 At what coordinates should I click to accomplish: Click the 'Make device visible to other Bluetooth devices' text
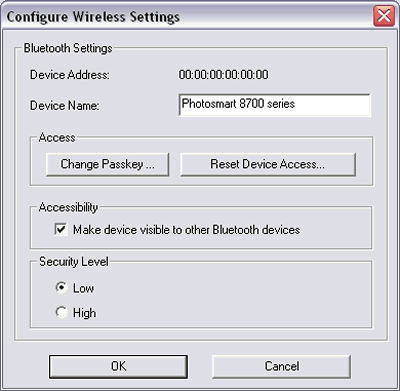(187, 230)
